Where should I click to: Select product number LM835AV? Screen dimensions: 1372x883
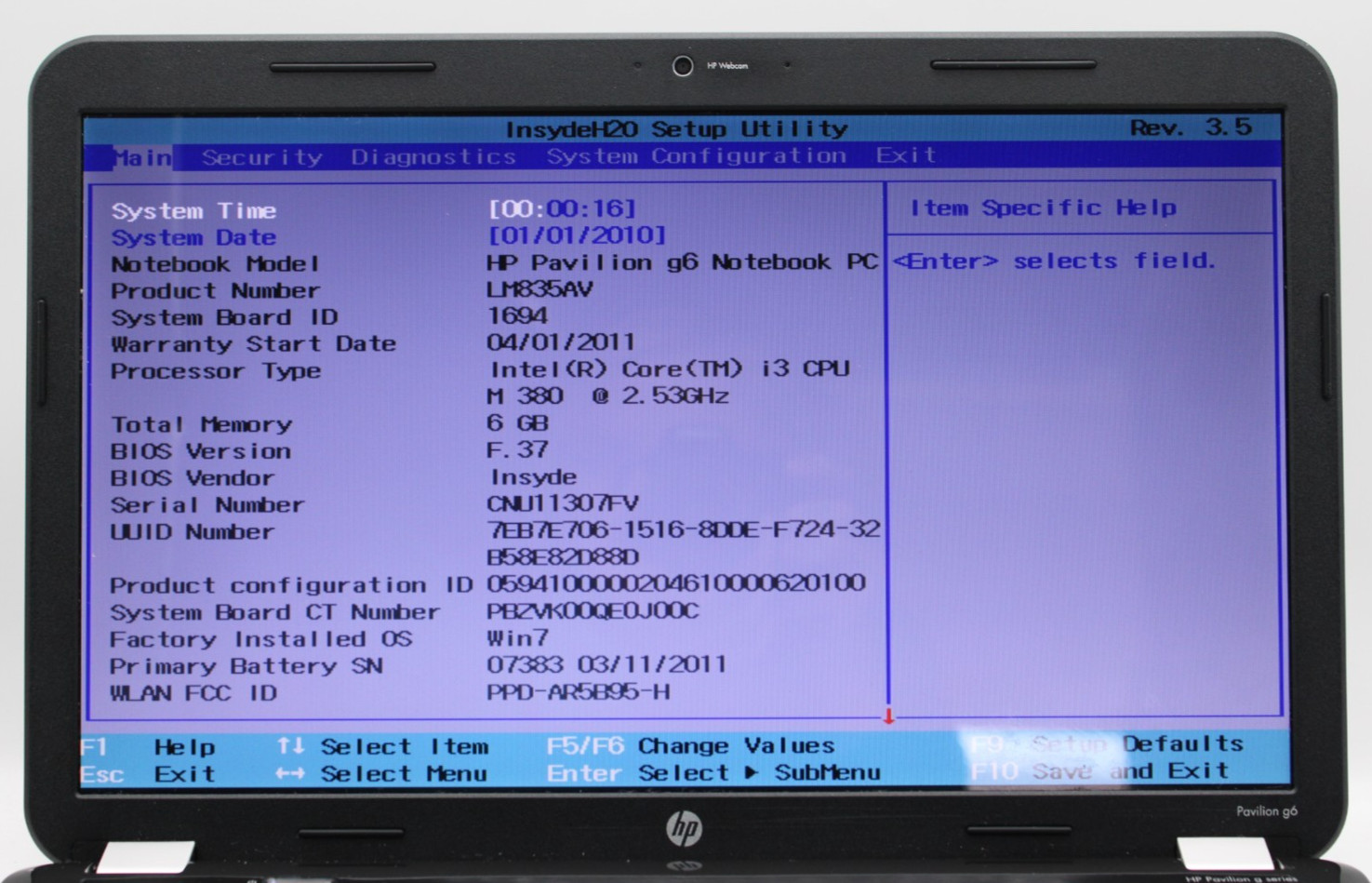[x=539, y=289]
